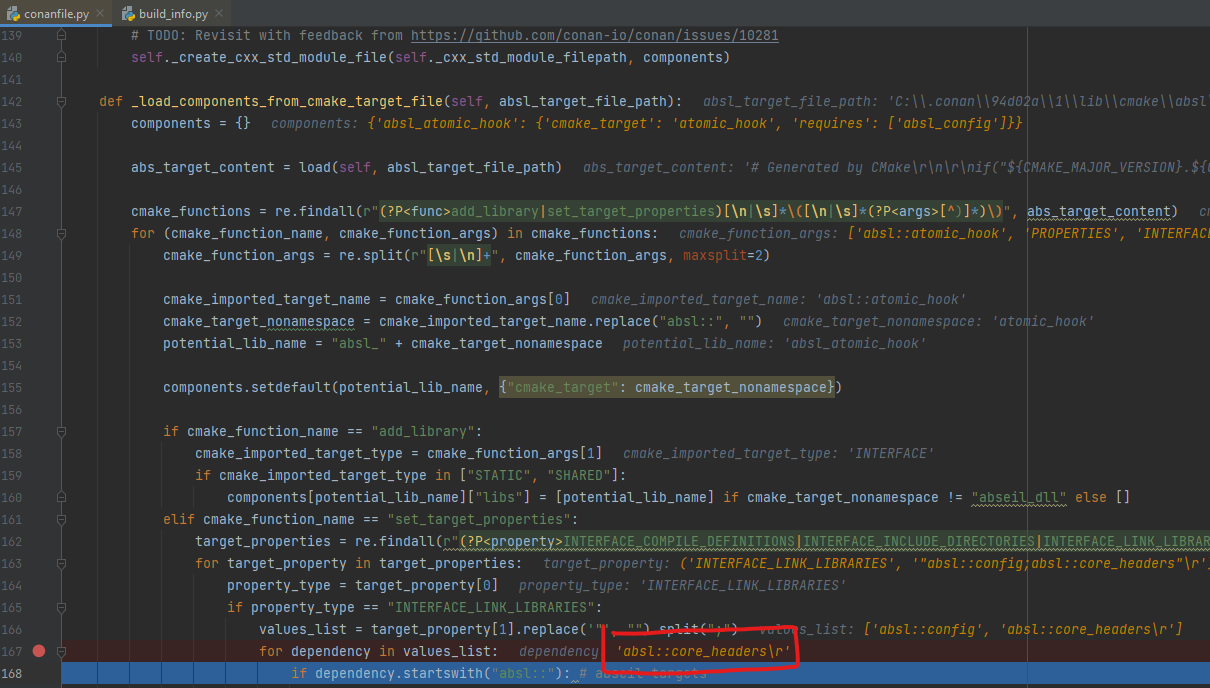Fold the set_target_properties elif branch
The image size is (1210, 688).
pos(60,519)
